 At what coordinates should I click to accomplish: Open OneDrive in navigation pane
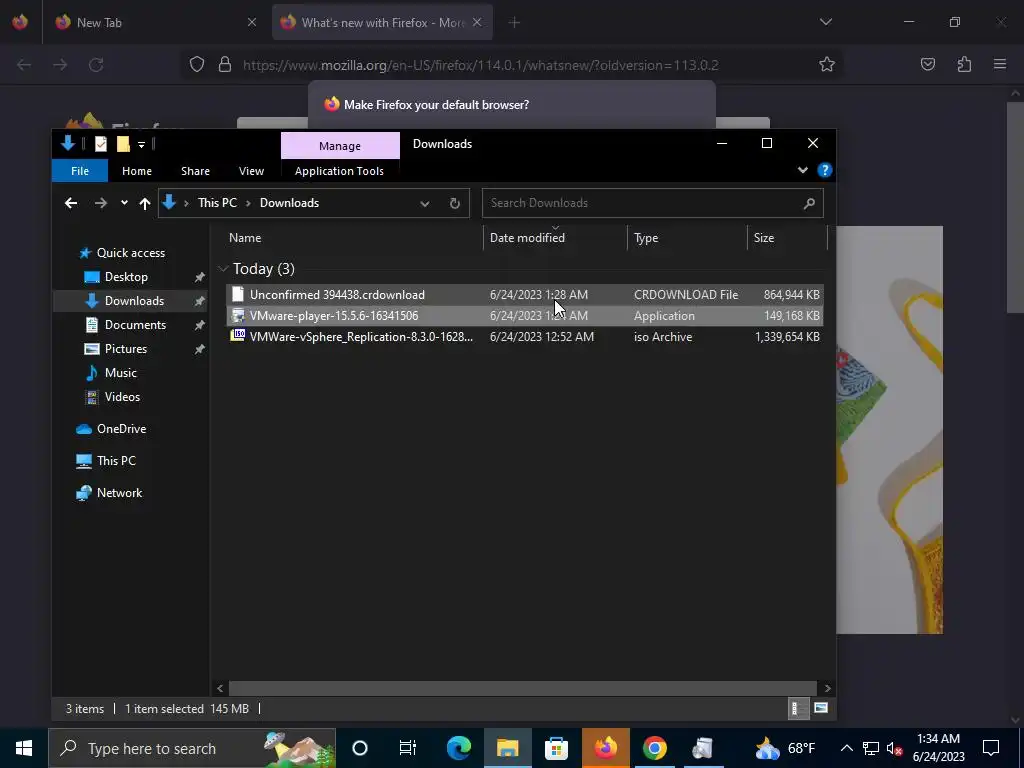121,429
